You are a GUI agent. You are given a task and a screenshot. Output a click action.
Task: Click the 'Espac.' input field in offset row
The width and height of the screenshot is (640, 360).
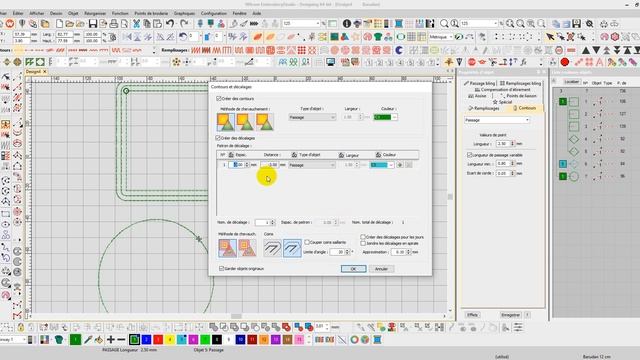tap(238, 165)
